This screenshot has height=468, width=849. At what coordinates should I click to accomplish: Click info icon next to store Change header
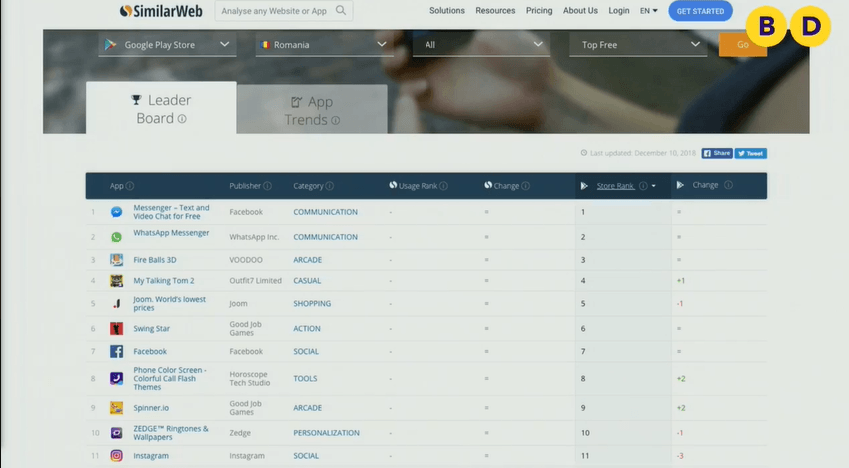(728, 185)
